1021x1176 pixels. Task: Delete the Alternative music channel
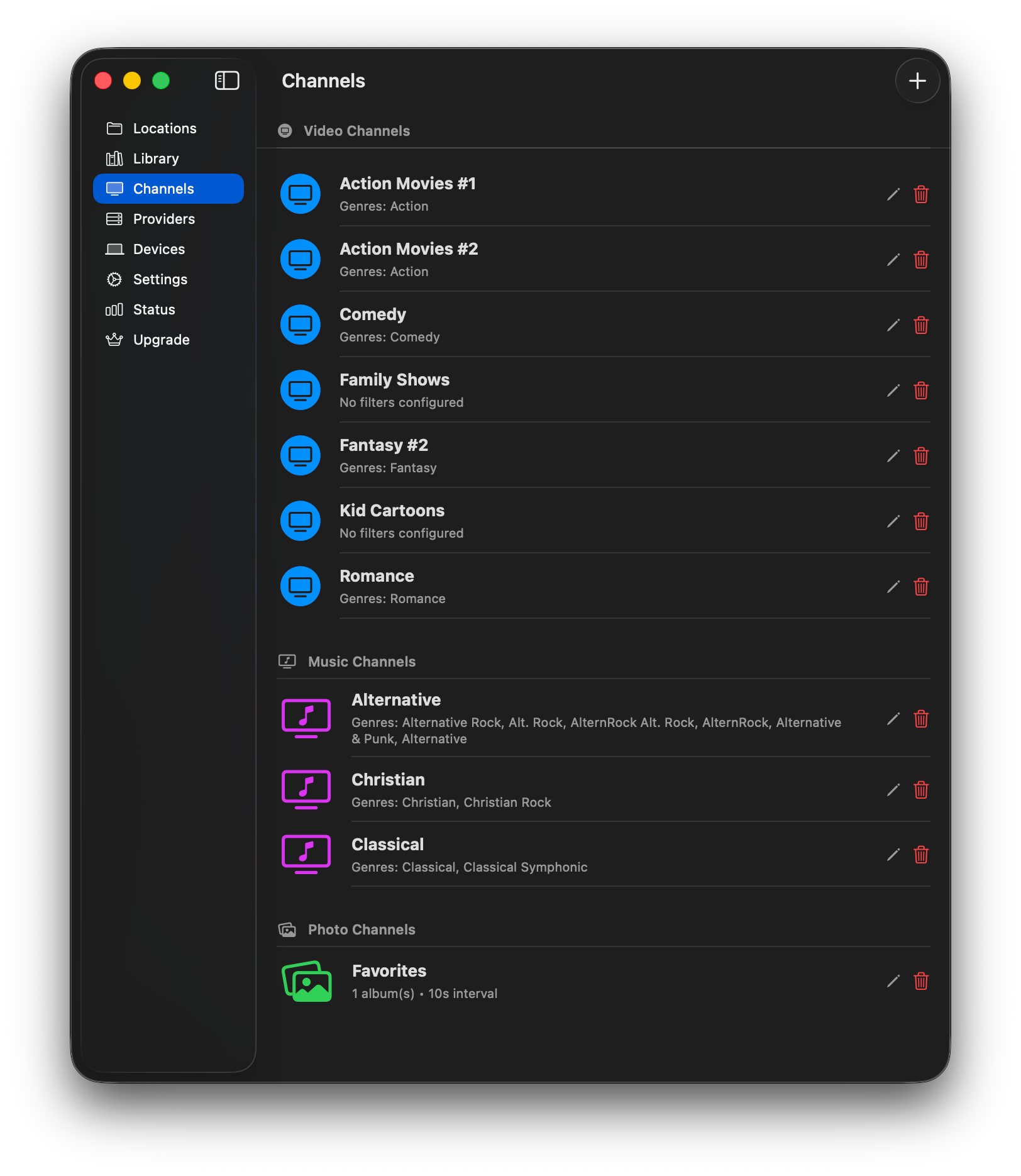(x=921, y=719)
